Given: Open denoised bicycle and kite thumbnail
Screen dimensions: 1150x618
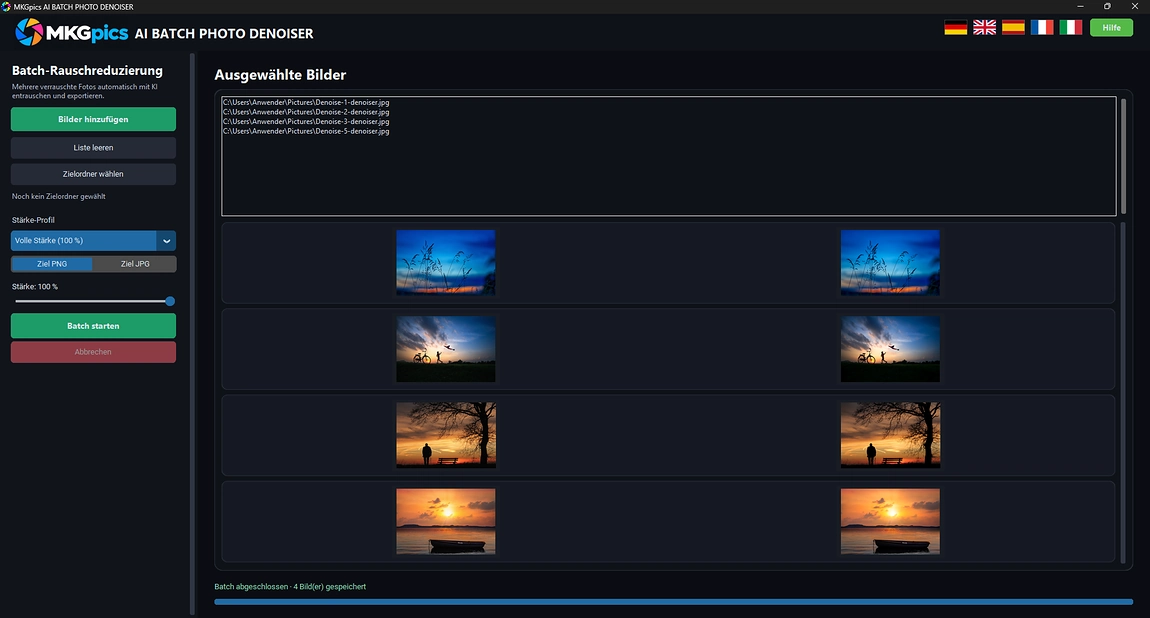Looking at the screenshot, I should [890, 349].
